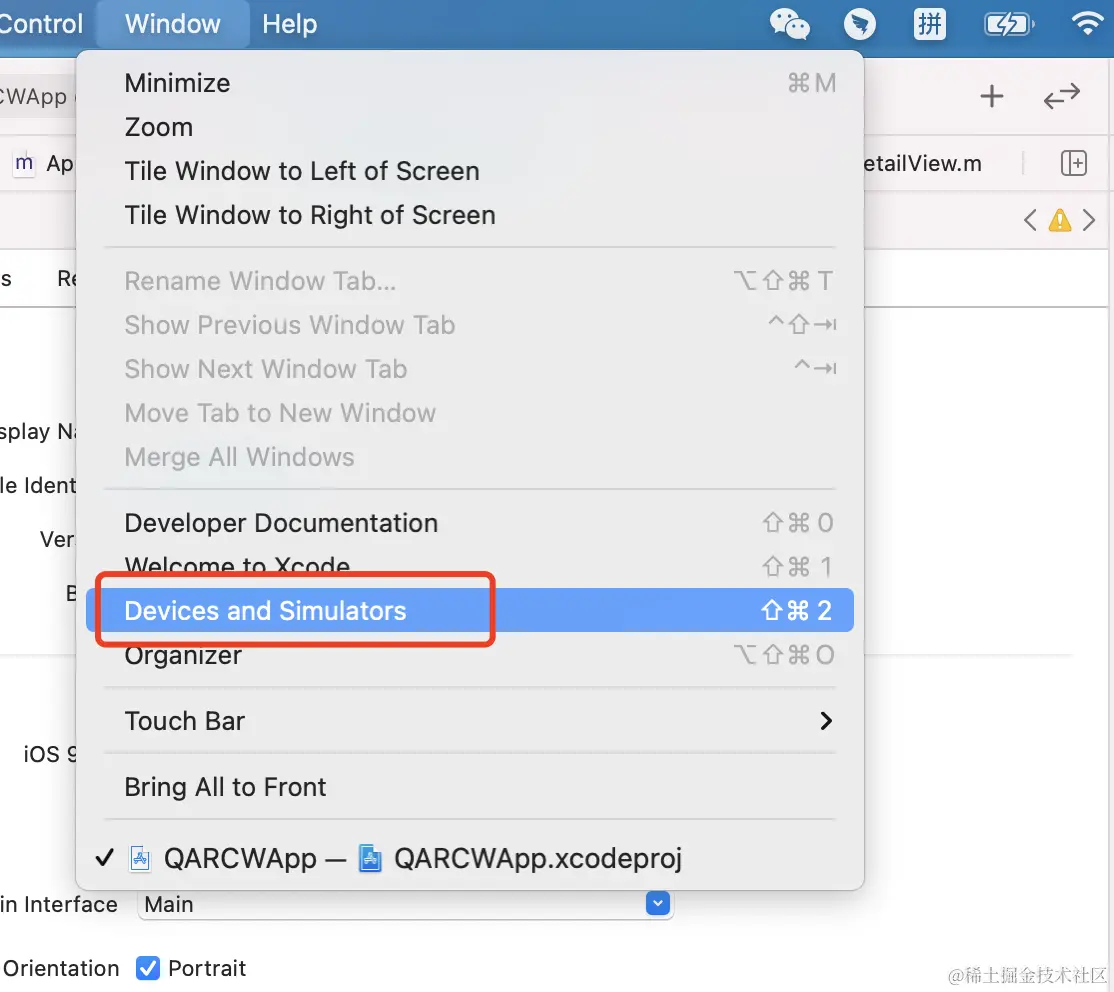Open the WeChat menu bar icon
The height and width of the screenshot is (992, 1114).
point(789,24)
